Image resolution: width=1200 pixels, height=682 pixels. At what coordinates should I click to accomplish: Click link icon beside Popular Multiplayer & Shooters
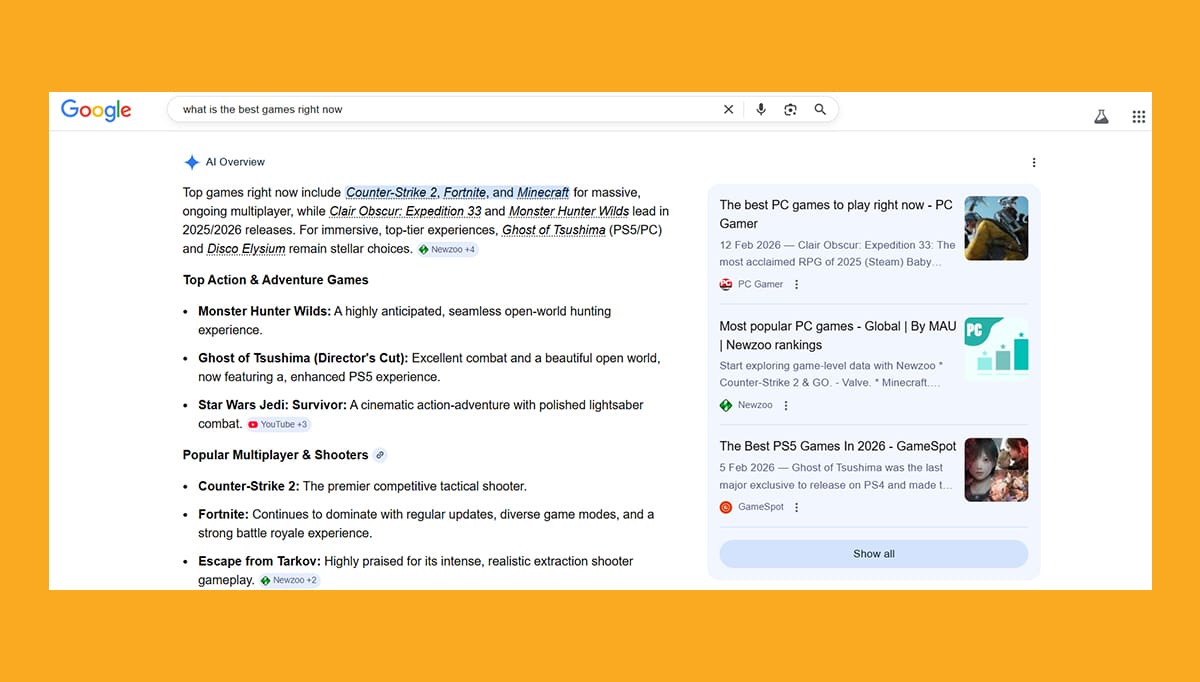[x=379, y=455]
